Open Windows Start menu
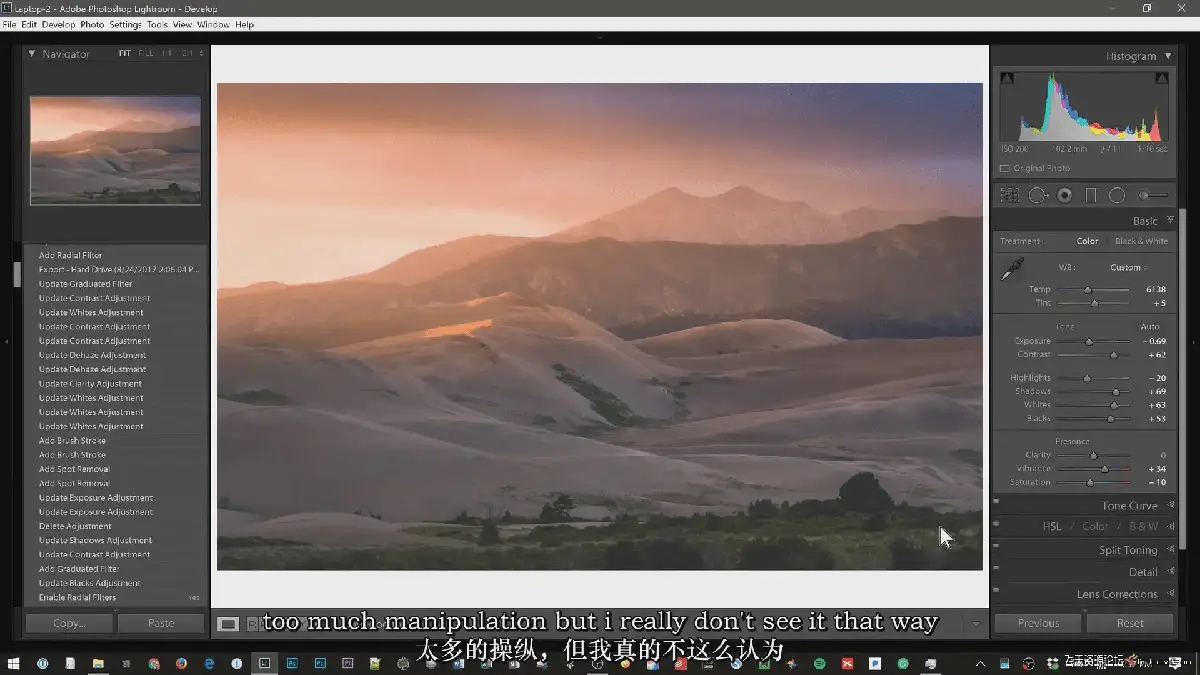1200x675 pixels. pyautogui.click(x=14, y=662)
